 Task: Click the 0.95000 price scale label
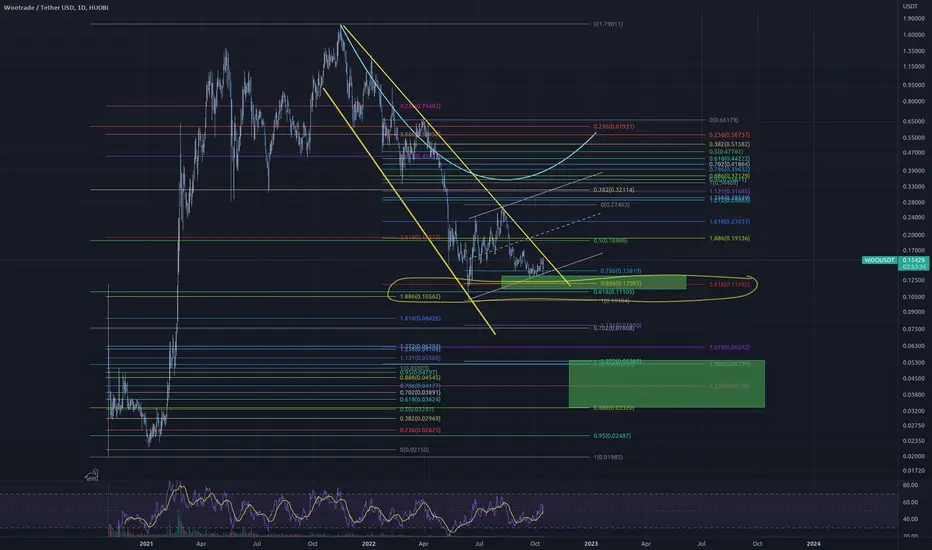click(914, 85)
